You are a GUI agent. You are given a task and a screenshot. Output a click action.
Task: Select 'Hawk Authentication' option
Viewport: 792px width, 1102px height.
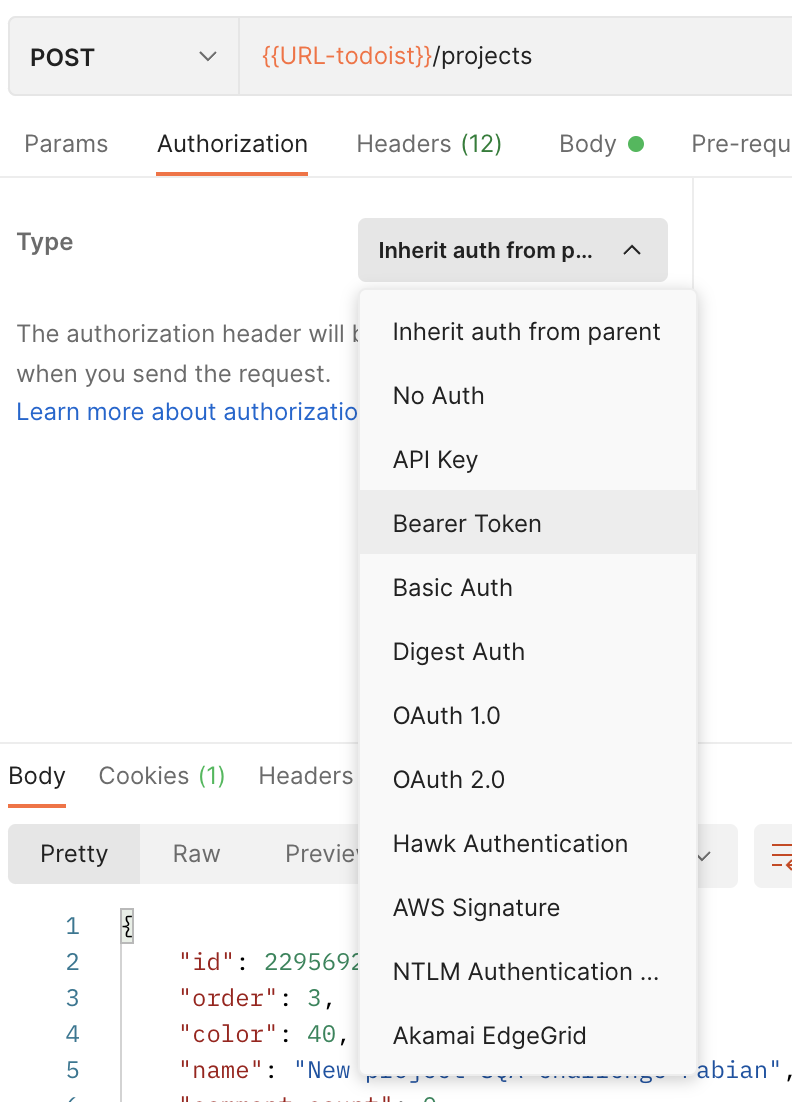coord(510,843)
